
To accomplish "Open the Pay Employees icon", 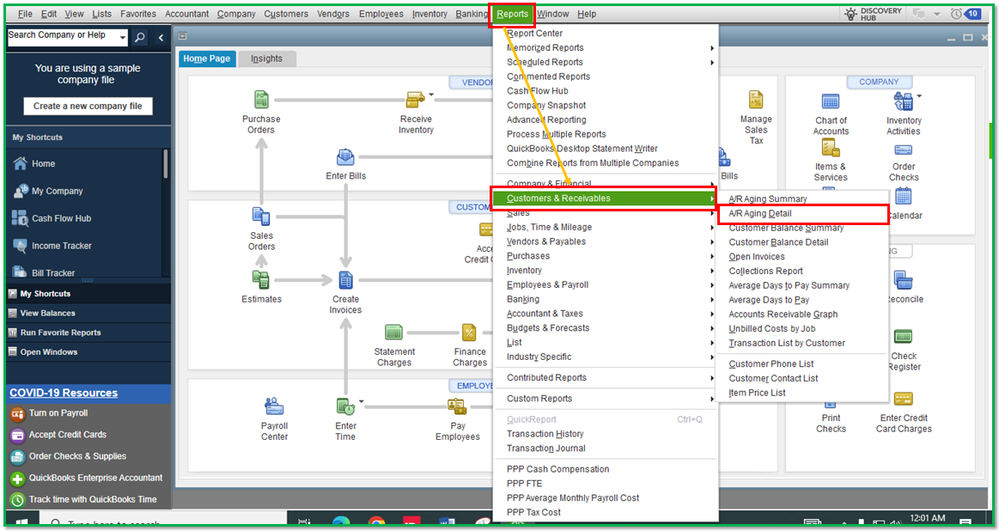I will (x=457, y=407).
